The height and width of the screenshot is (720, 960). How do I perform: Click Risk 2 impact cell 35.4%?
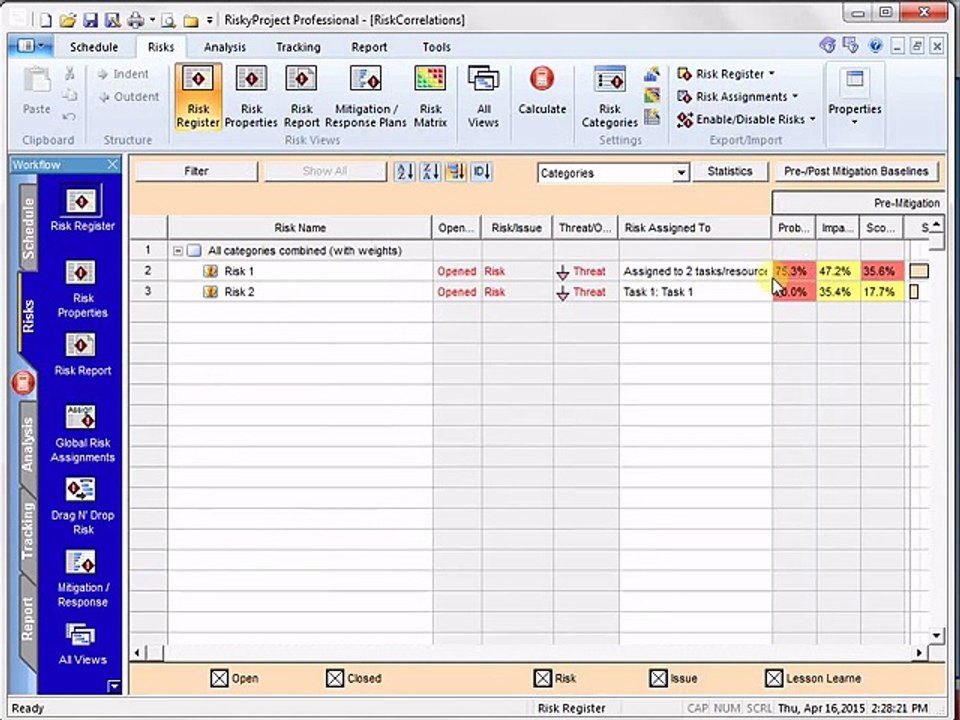(x=838, y=292)
